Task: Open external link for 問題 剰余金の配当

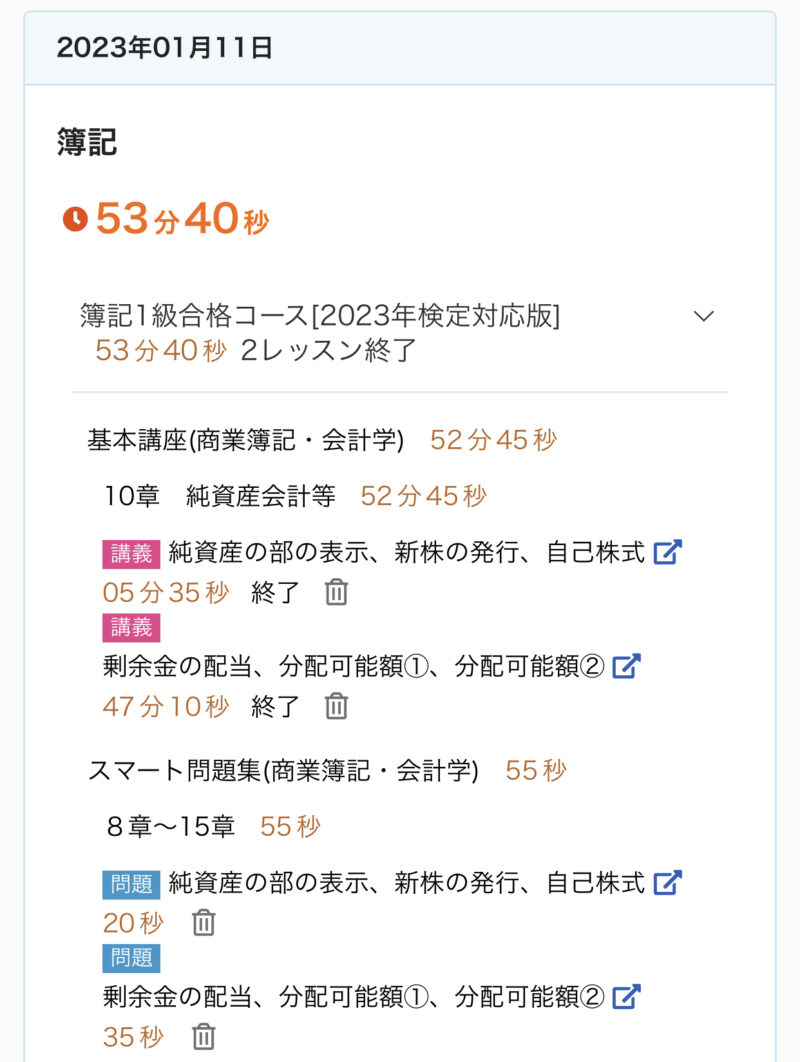Action: (x=626, y=997)
